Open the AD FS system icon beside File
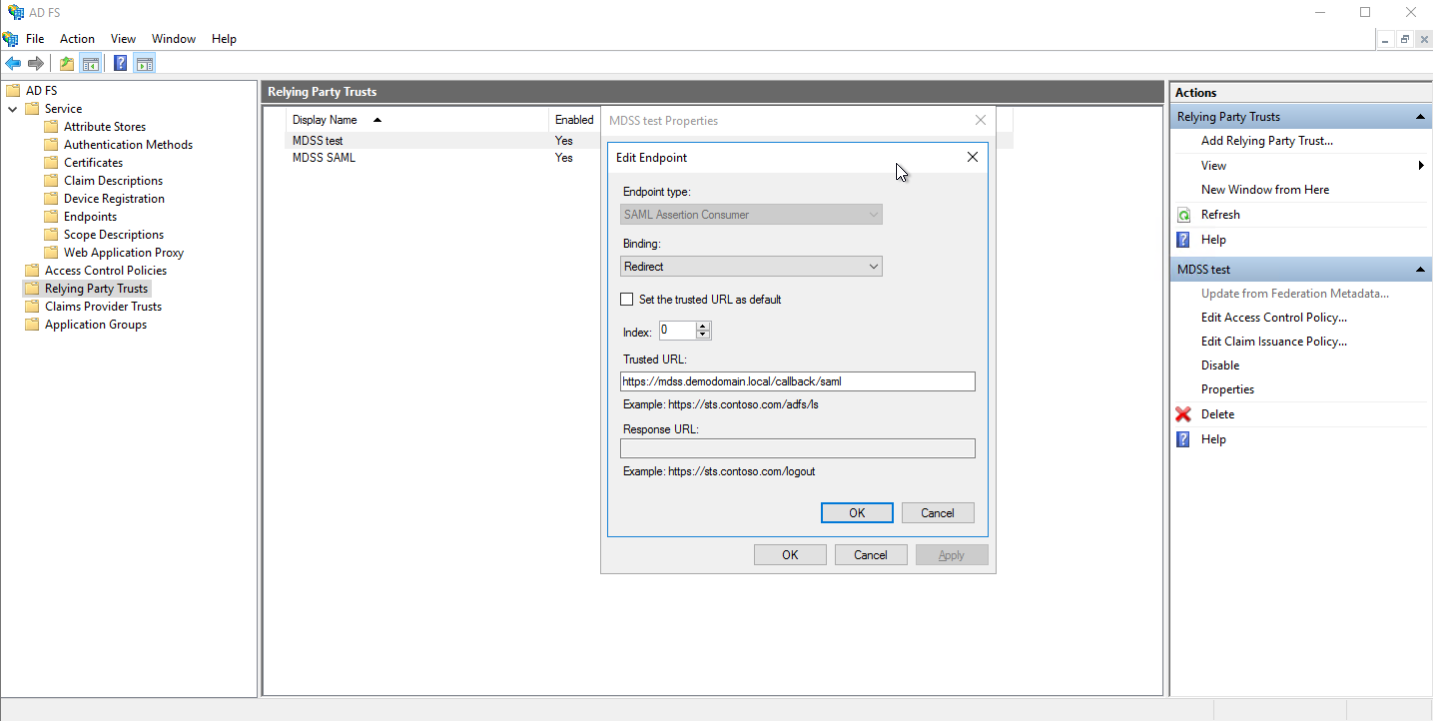 click(x=11, y=39)
